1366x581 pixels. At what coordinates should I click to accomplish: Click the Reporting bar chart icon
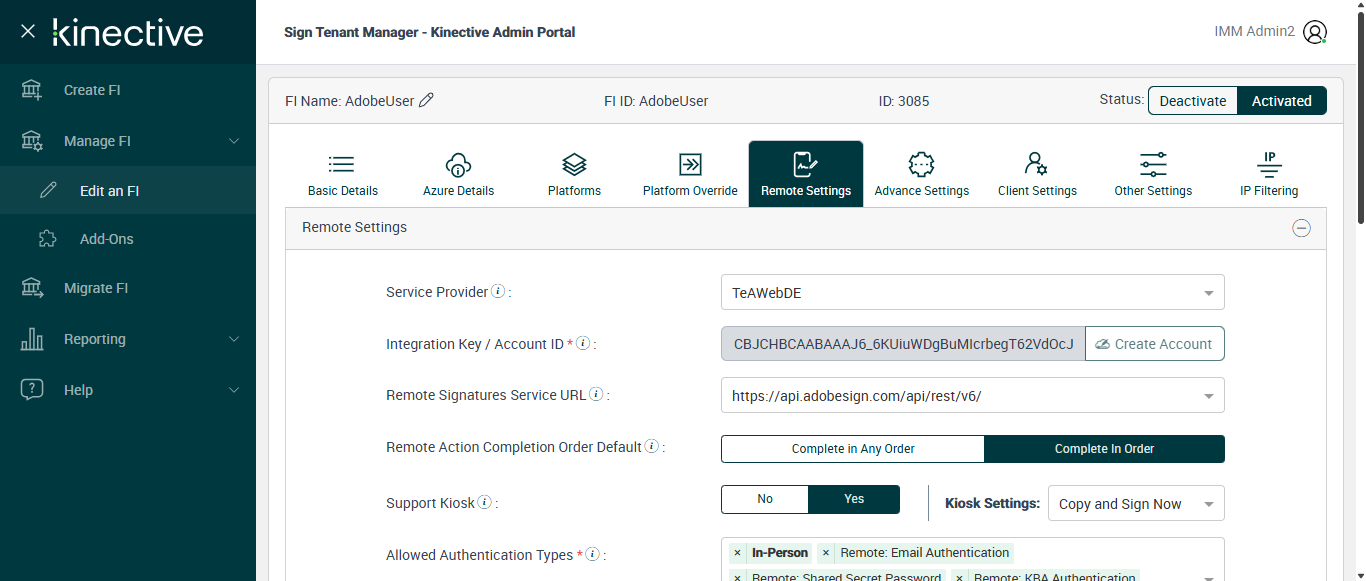coord(32,339)
